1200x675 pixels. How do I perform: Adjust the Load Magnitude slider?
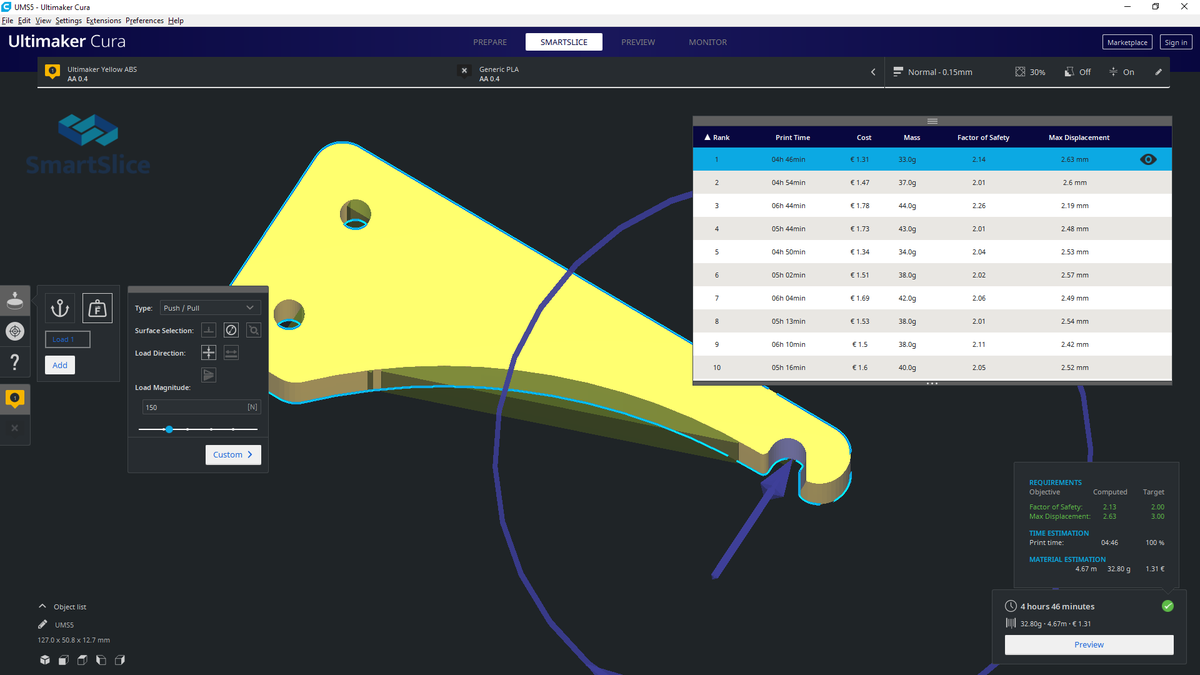pyautogui.click(x=169, y=429)
